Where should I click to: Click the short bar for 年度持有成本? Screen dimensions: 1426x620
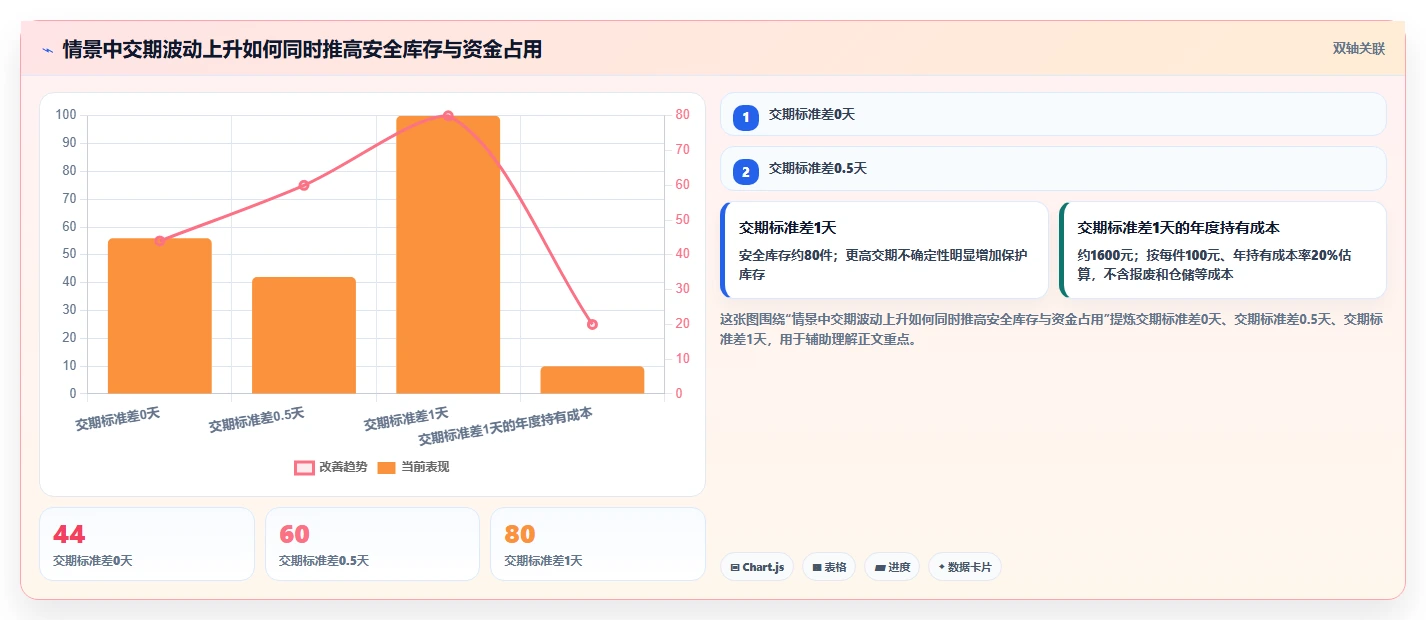coord(592,380)
